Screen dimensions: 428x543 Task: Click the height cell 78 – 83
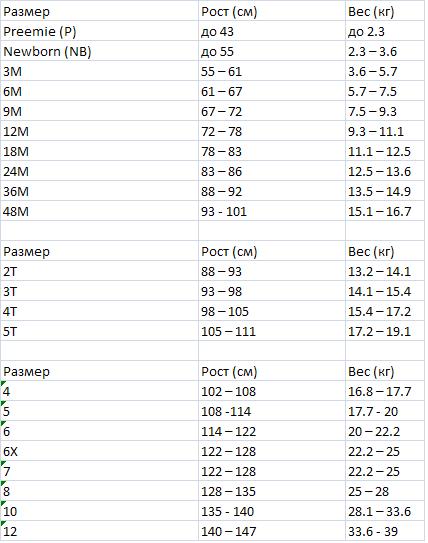[x=272, y=151]
